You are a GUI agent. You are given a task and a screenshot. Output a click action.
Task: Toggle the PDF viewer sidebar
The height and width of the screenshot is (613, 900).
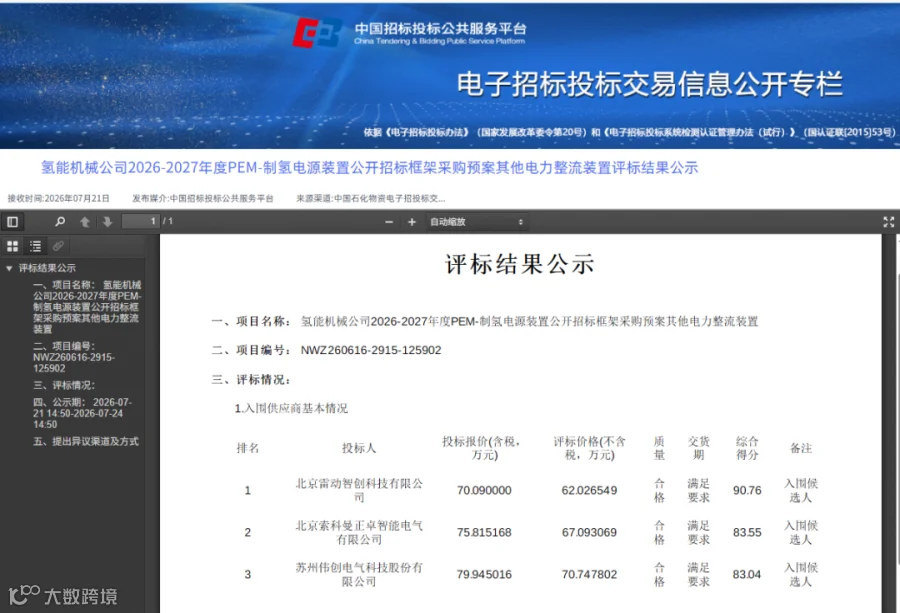point(13,222)
